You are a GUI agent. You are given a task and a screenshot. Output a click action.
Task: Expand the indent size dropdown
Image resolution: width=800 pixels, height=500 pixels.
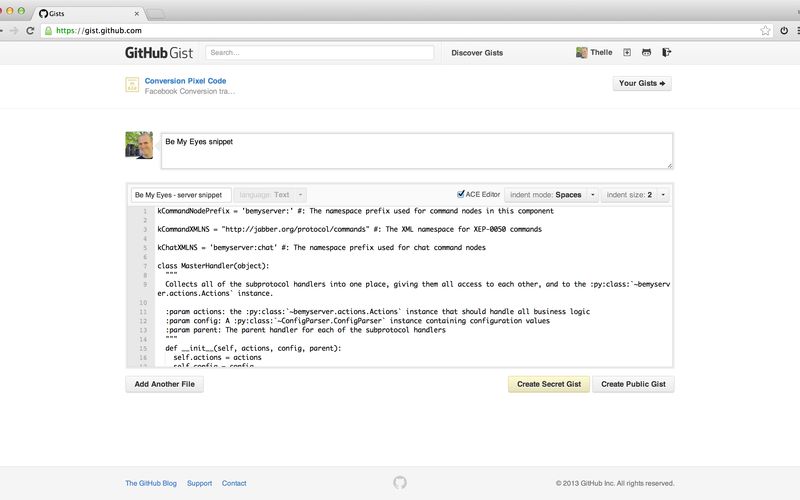point(634,195)
